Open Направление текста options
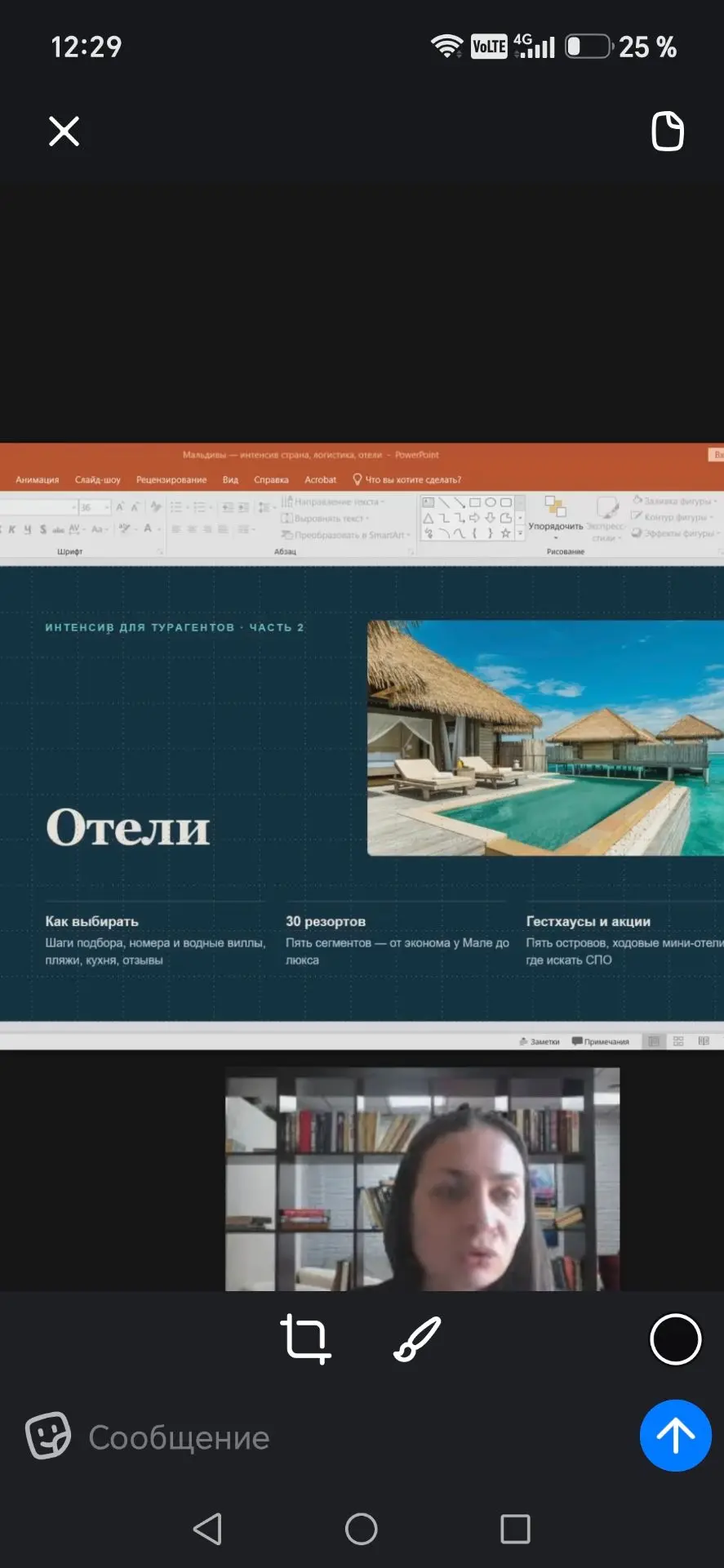The width and height of the screenshot is (724, 1568). (x=333, y=501)
